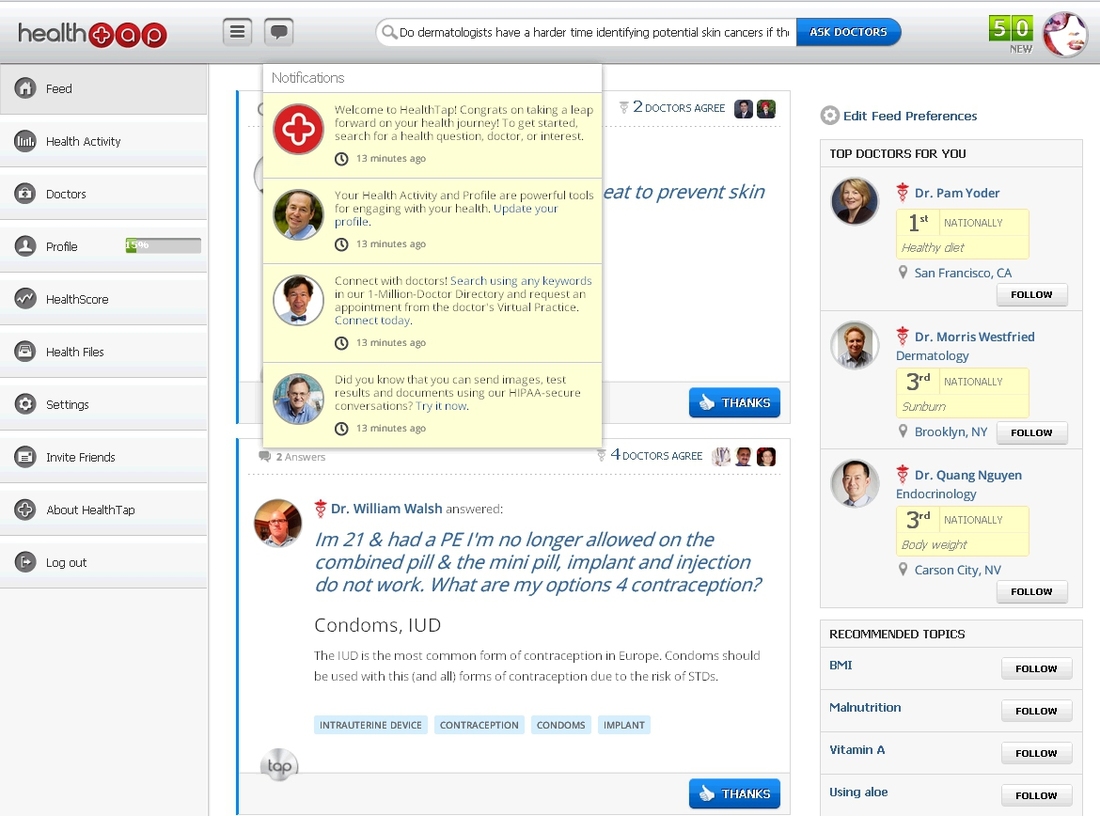Open Dr. William Walsh's profile link
This screenshot has width=1100, height=816.
pos(387,508)
